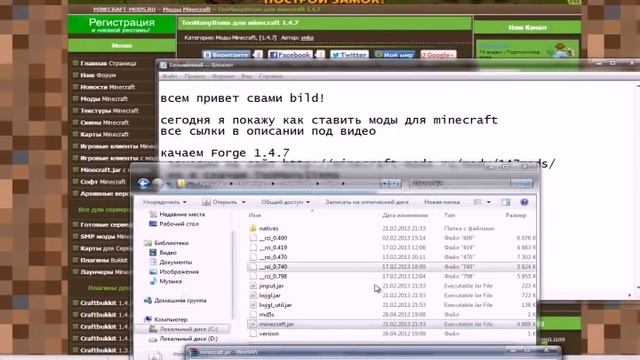Select Локальный диск (C:) drive
Viewport: 640px width, 360px height.
click(x=183, y=329)
